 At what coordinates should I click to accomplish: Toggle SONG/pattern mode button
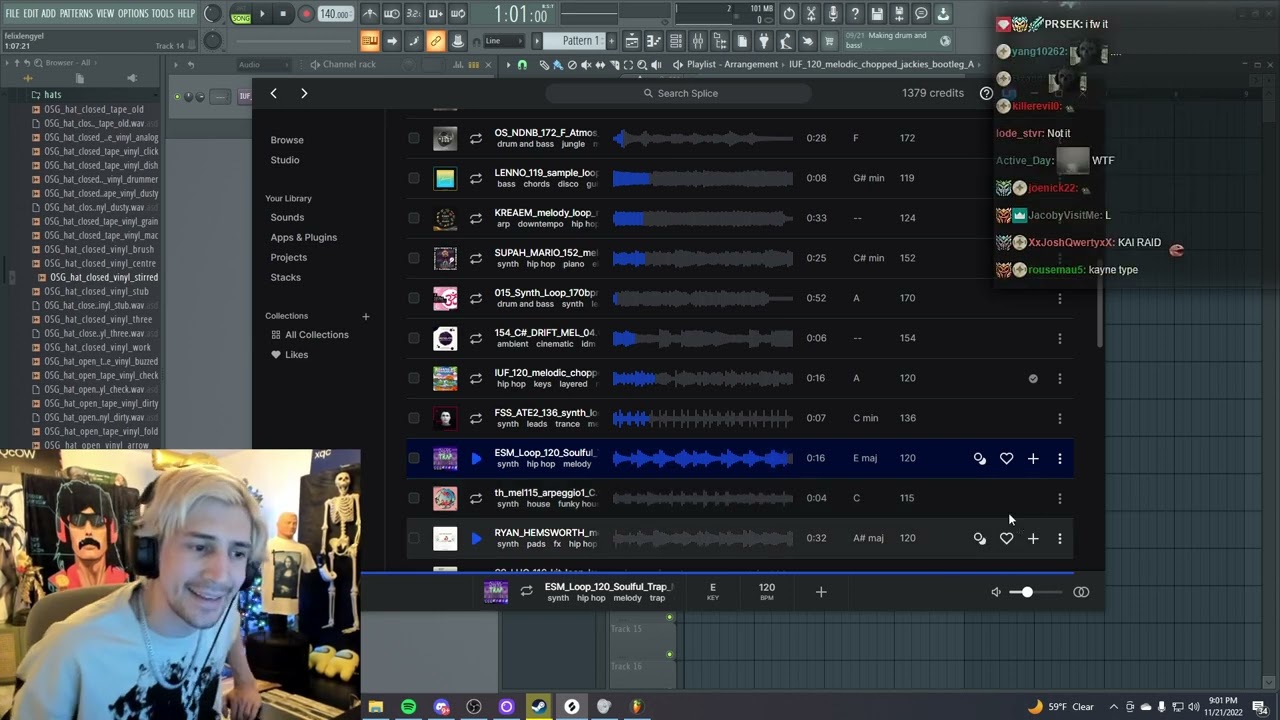241,15
